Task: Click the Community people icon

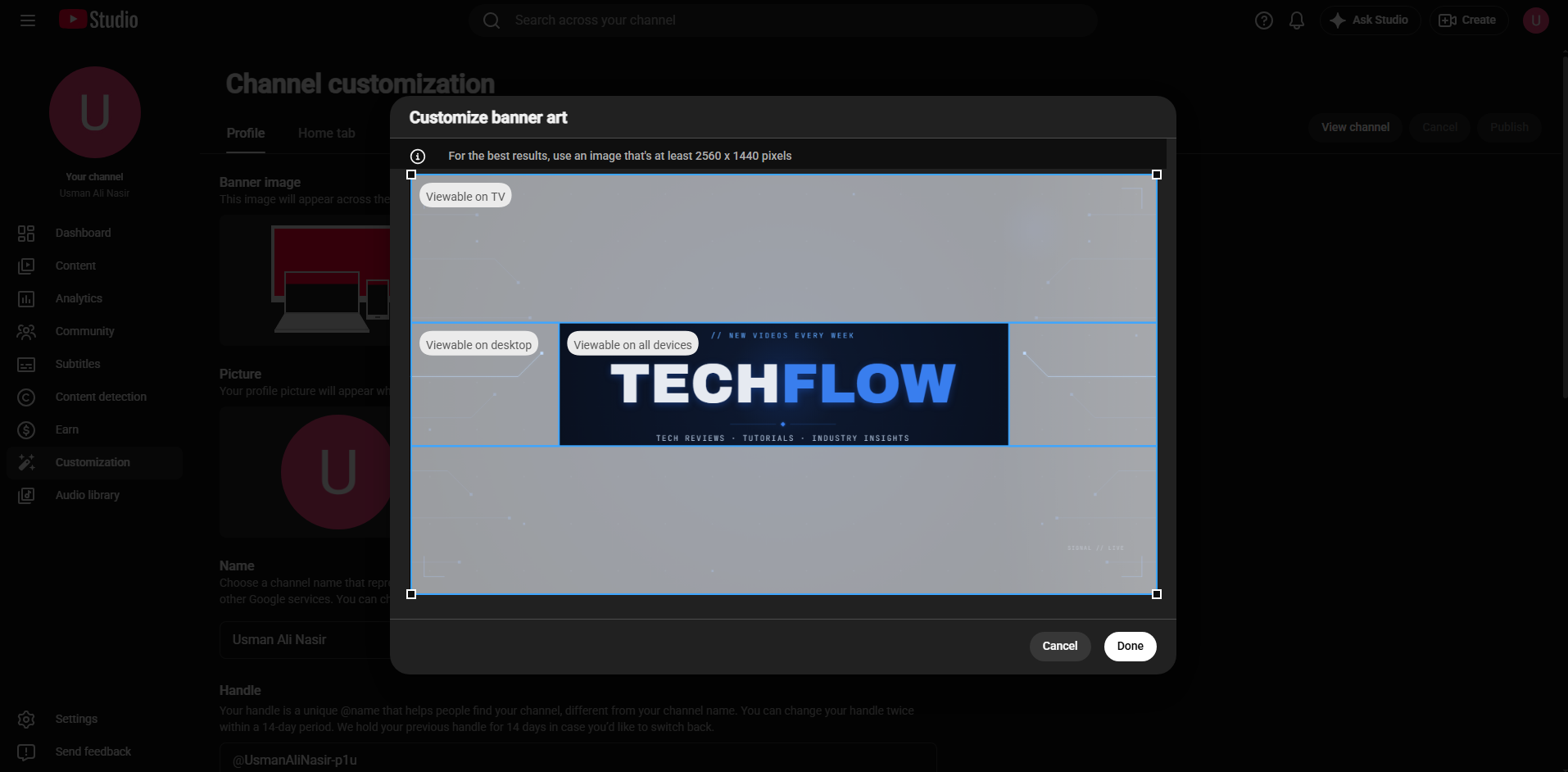Action: [x=26, y=332]
